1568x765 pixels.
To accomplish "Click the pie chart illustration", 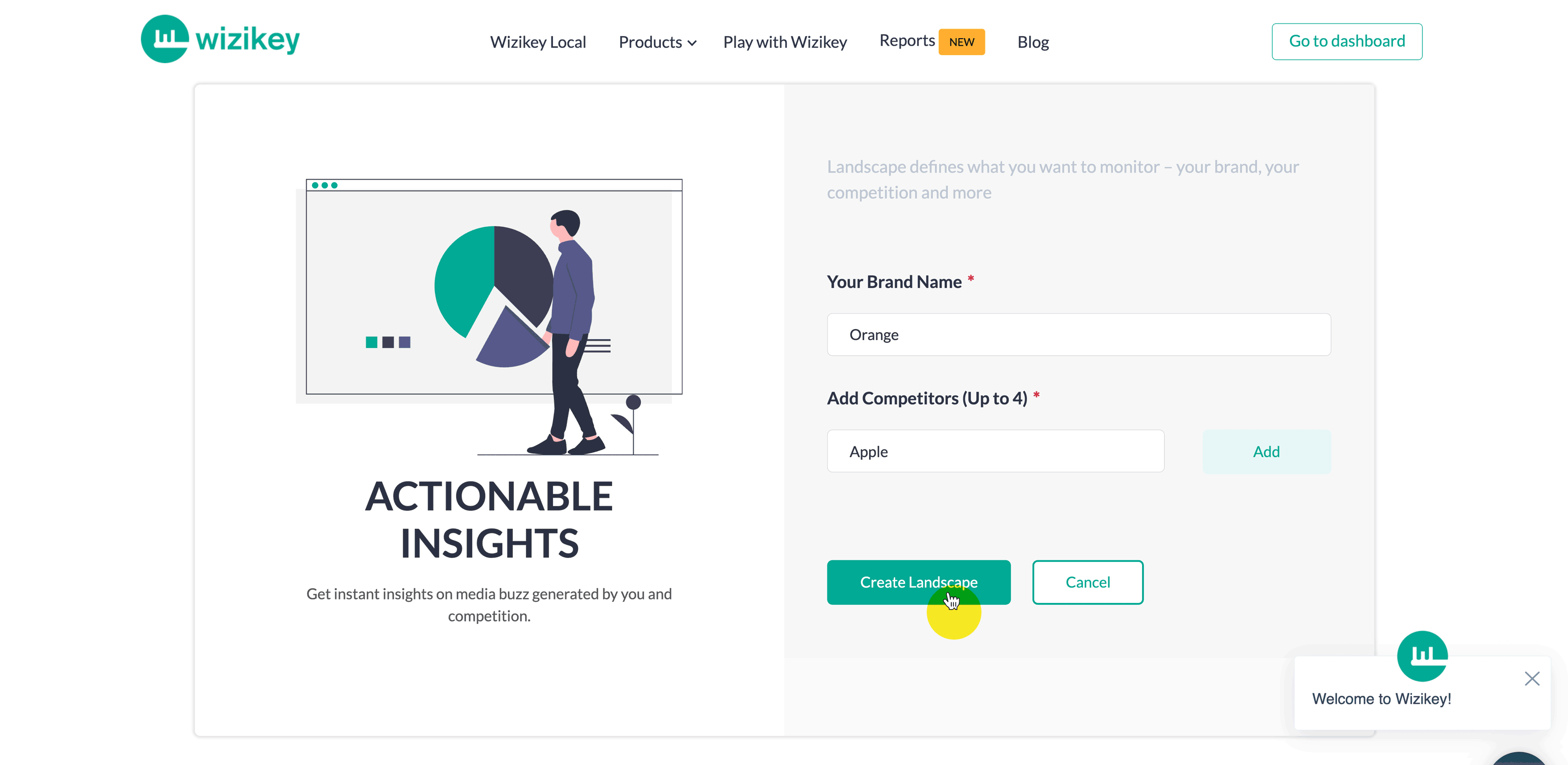I will pos(494,296).
